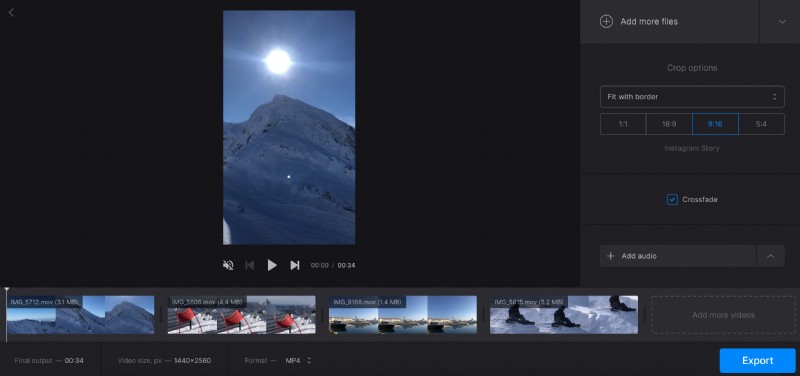
Task: Skip to the previous clip
Action: coord(249,265)
